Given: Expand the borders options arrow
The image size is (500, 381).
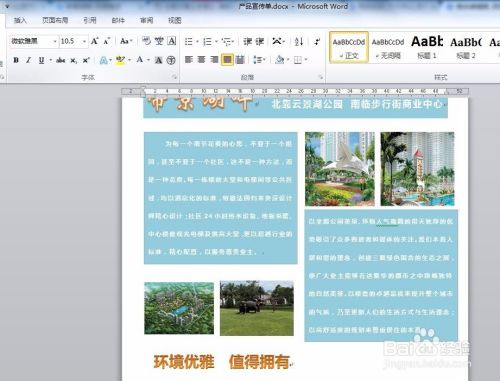Looking at the screenshot, I should [x=306, y=60].
